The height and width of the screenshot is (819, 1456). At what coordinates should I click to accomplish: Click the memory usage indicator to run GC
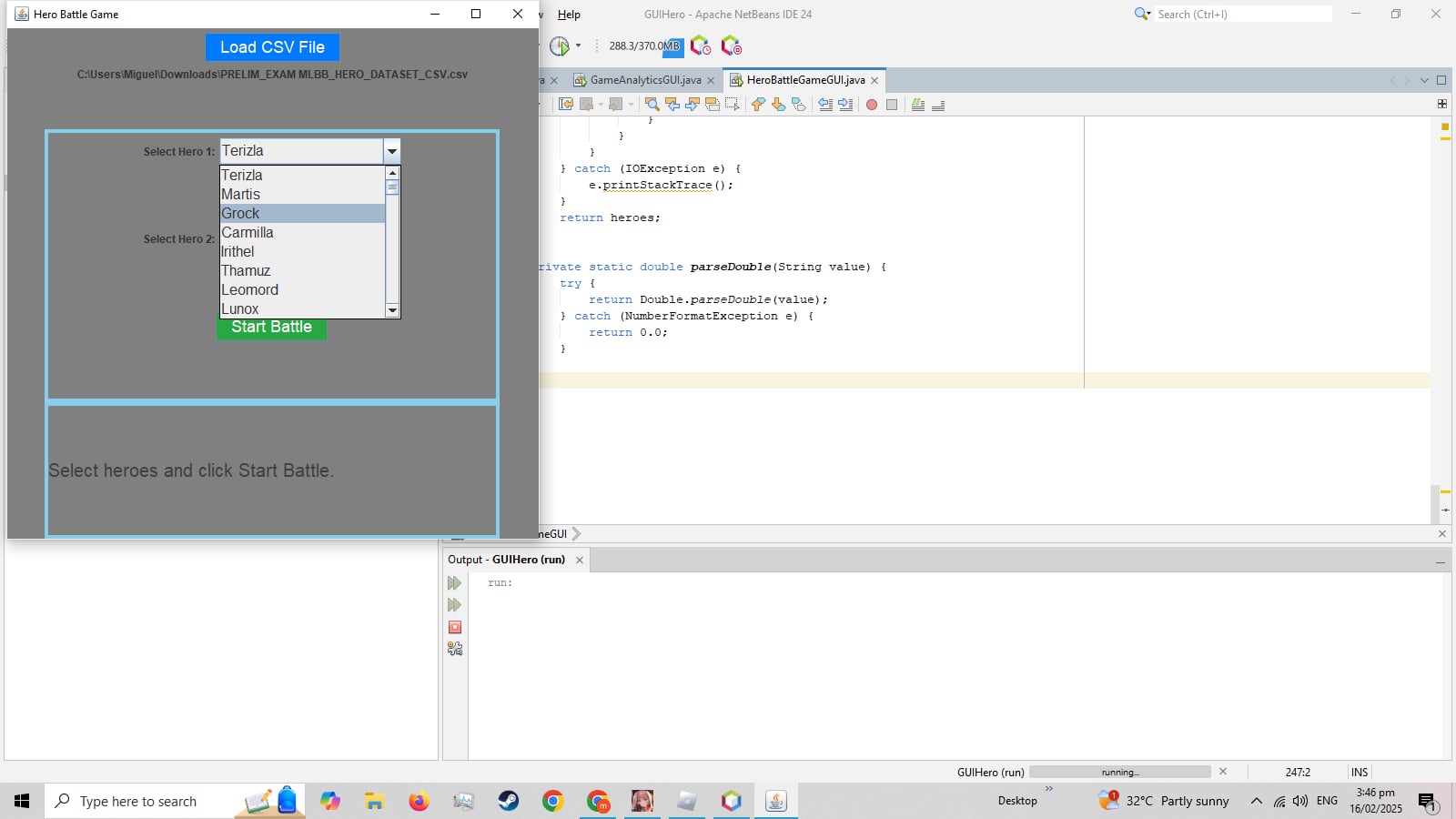pos(645,46)
